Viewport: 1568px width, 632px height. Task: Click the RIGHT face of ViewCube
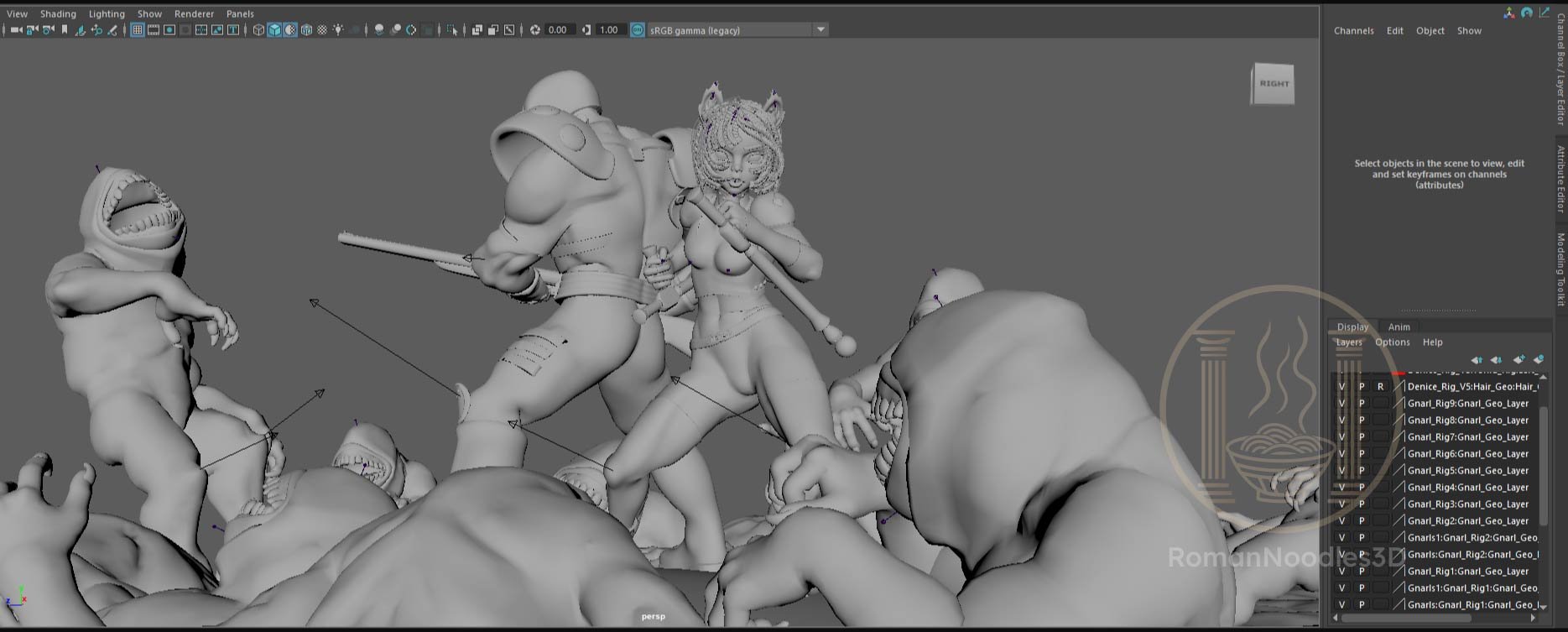[x=1274, y=84]
